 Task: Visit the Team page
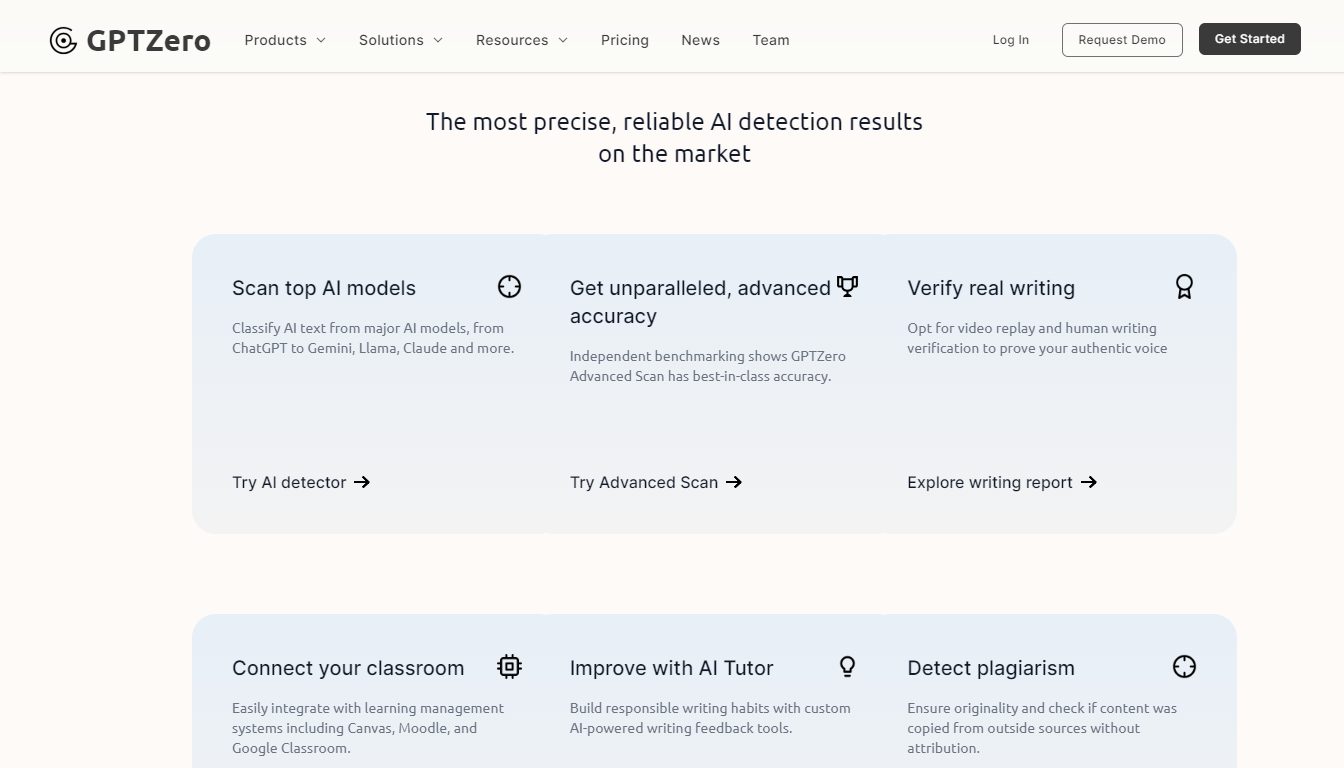click(x=771, y=40)
